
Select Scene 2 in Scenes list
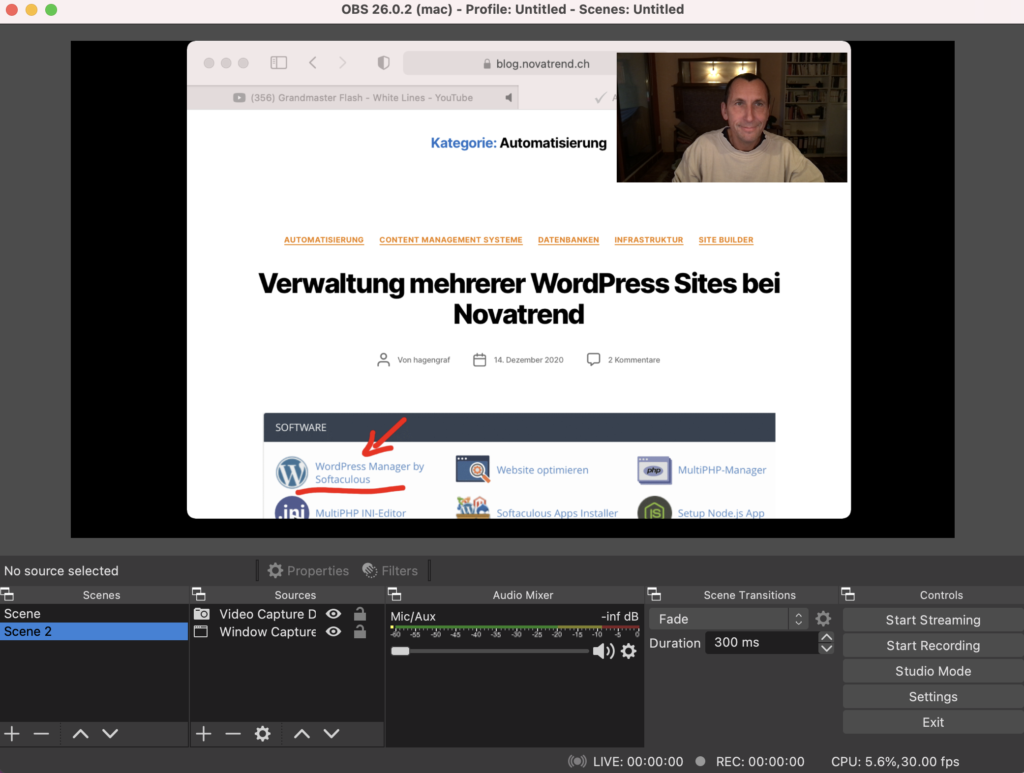pyautogui.click(x=94, y=631)
